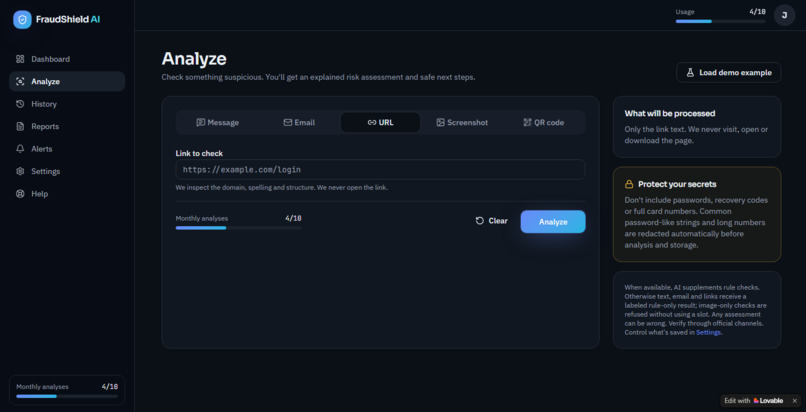This screenshot has height=412, width=806.
Task: Click the Analyze page heading
Action: point(194,59)
